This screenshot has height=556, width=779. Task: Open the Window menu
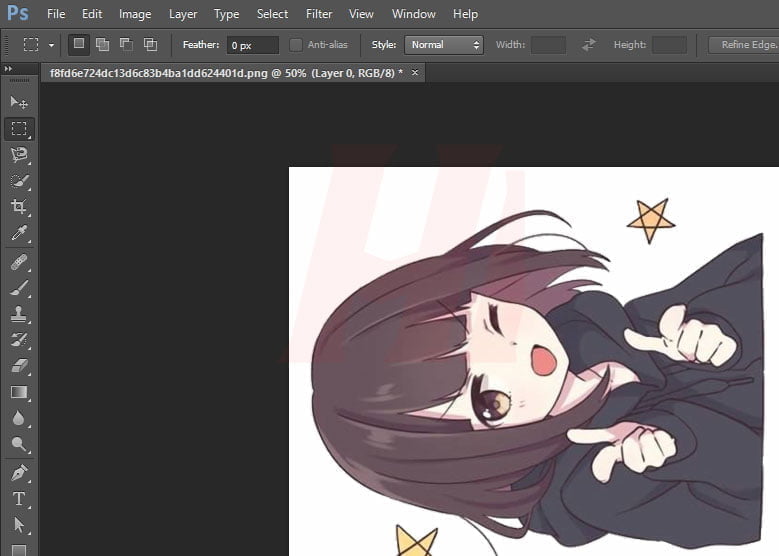click(413, 14)
